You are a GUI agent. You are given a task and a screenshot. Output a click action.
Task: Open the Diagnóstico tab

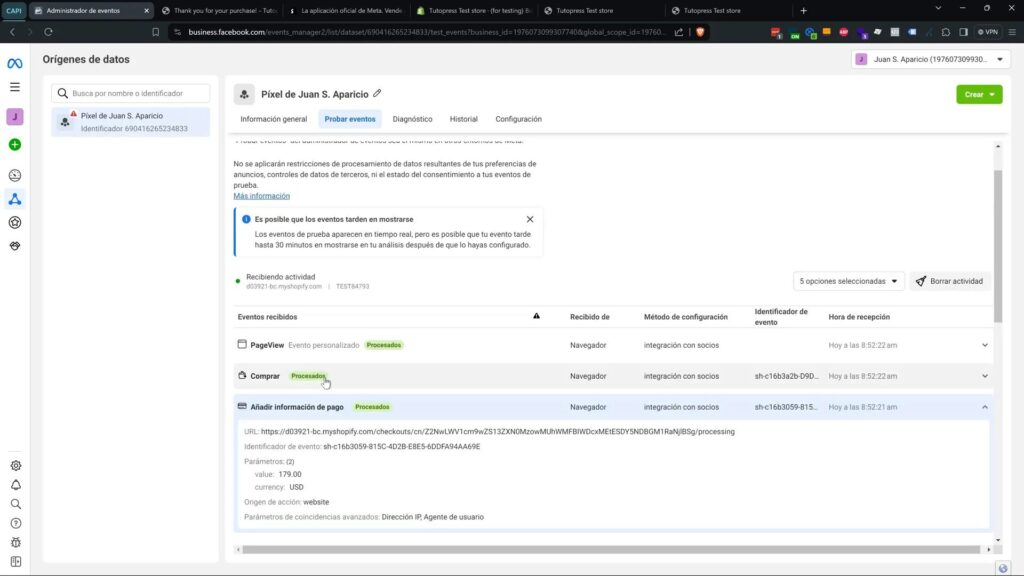pyautogui.click(x=412, y=119)
